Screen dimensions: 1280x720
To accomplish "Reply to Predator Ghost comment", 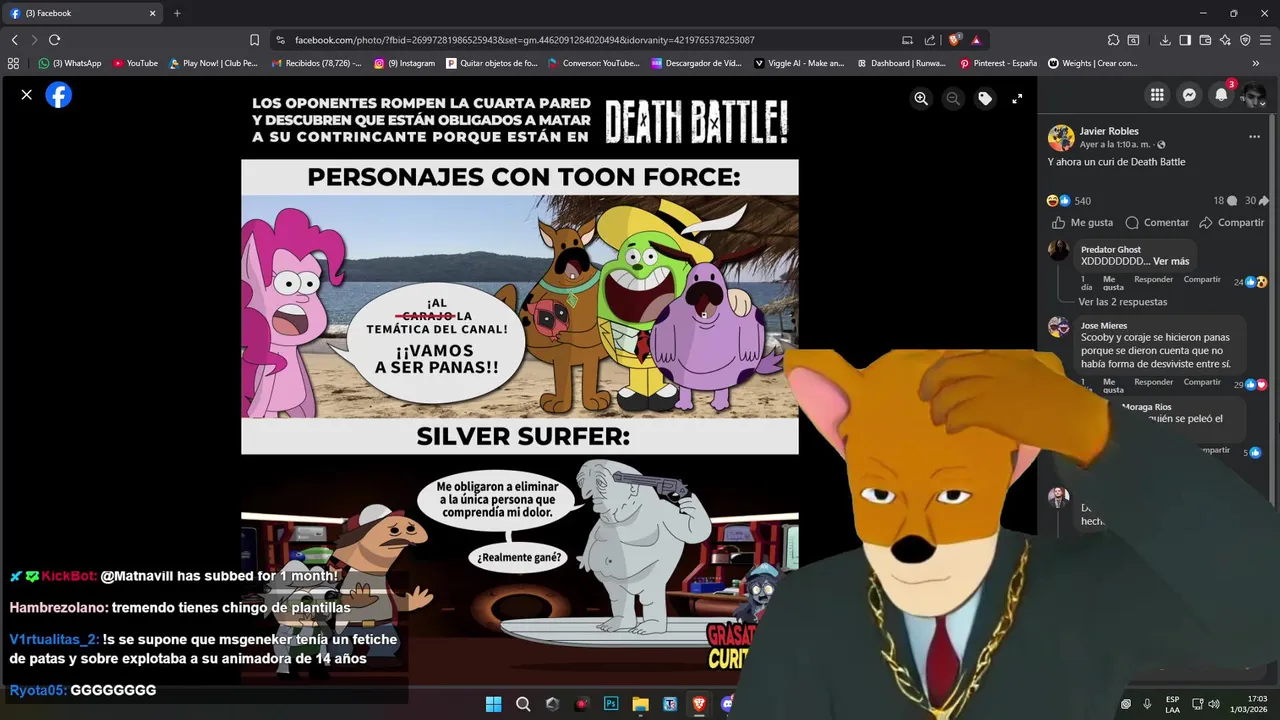I will point(1153,280).
